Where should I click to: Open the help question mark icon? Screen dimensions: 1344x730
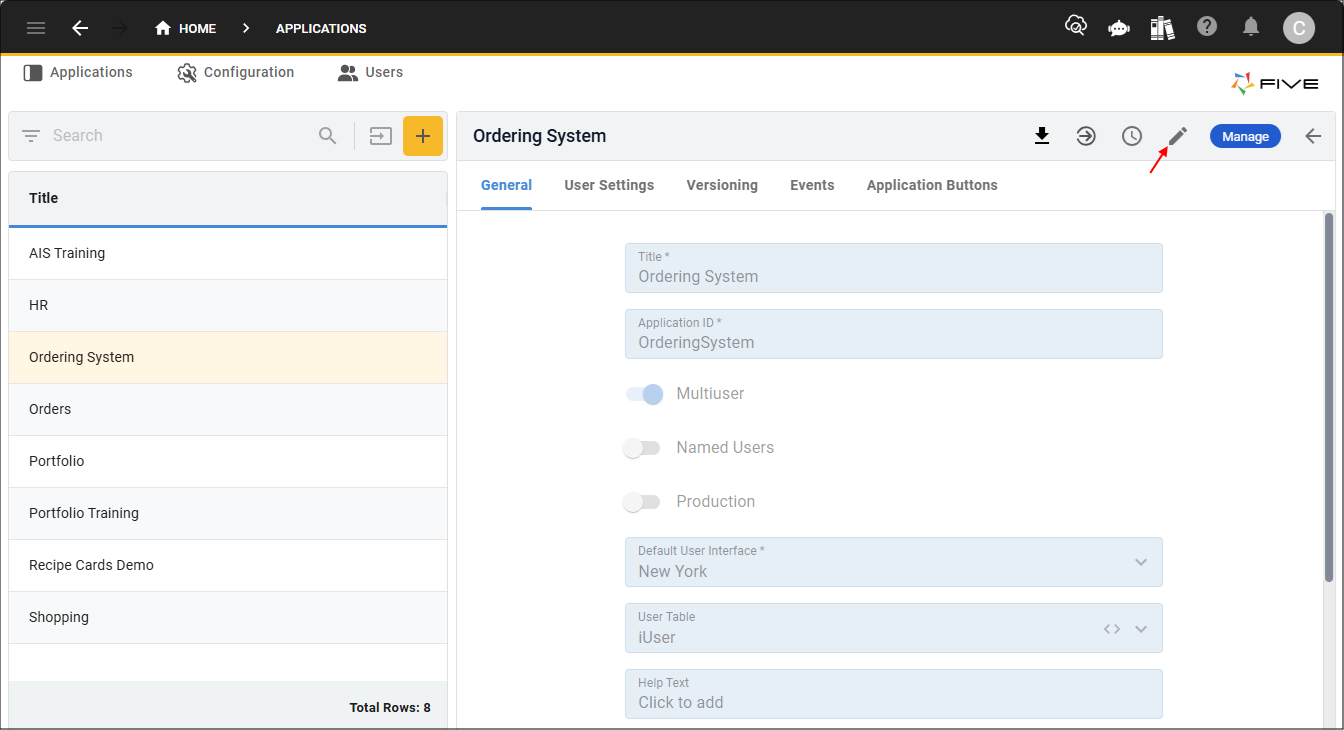tap(1207, 27)
